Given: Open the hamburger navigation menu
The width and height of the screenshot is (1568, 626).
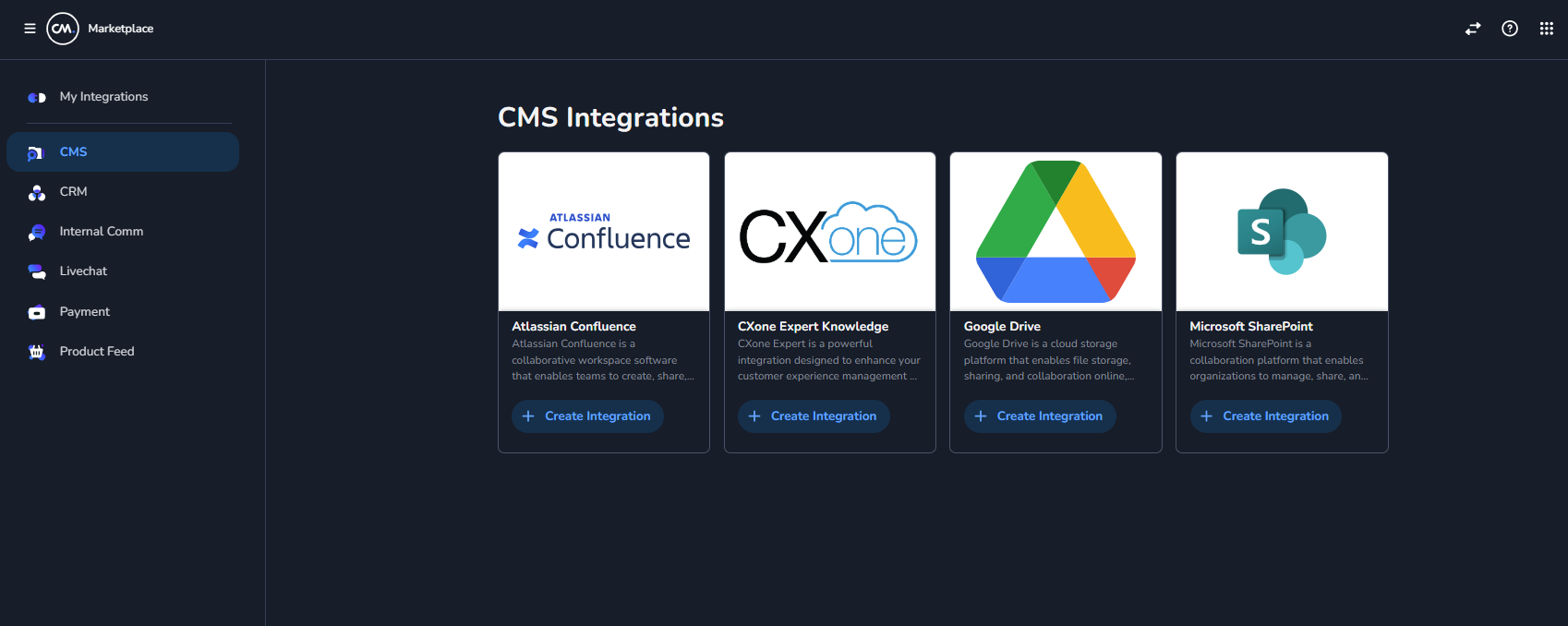Looking at the screenshot, I should coord(30,29).
